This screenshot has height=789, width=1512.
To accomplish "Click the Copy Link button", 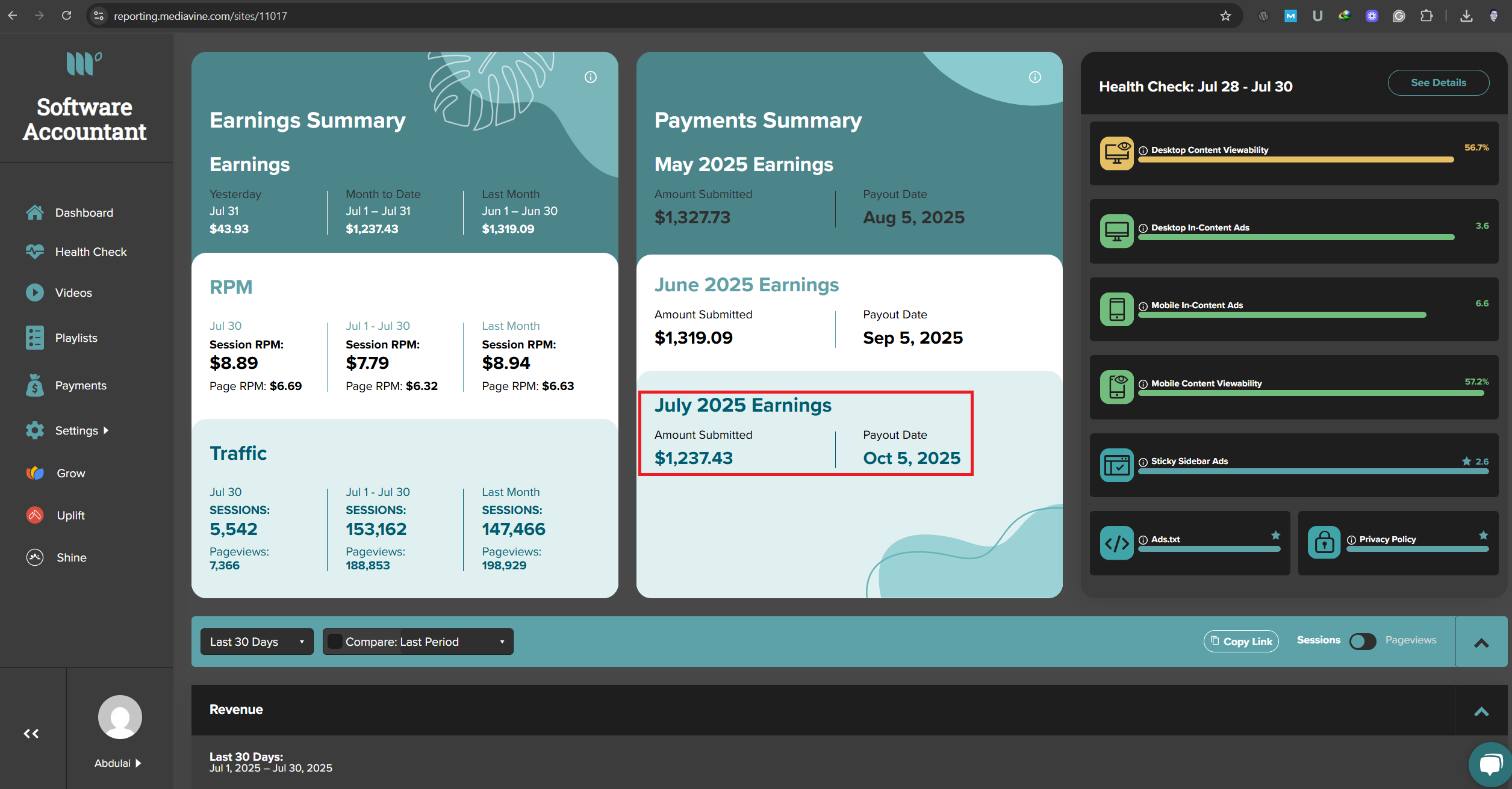I will click(1241, 641).
